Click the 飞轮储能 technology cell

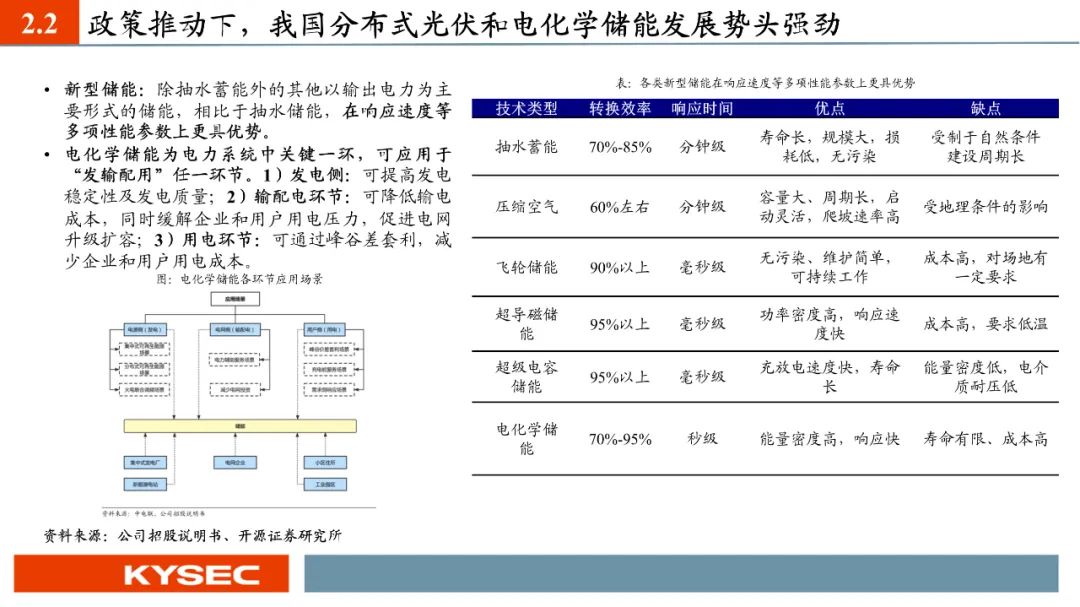click(526, 267)
